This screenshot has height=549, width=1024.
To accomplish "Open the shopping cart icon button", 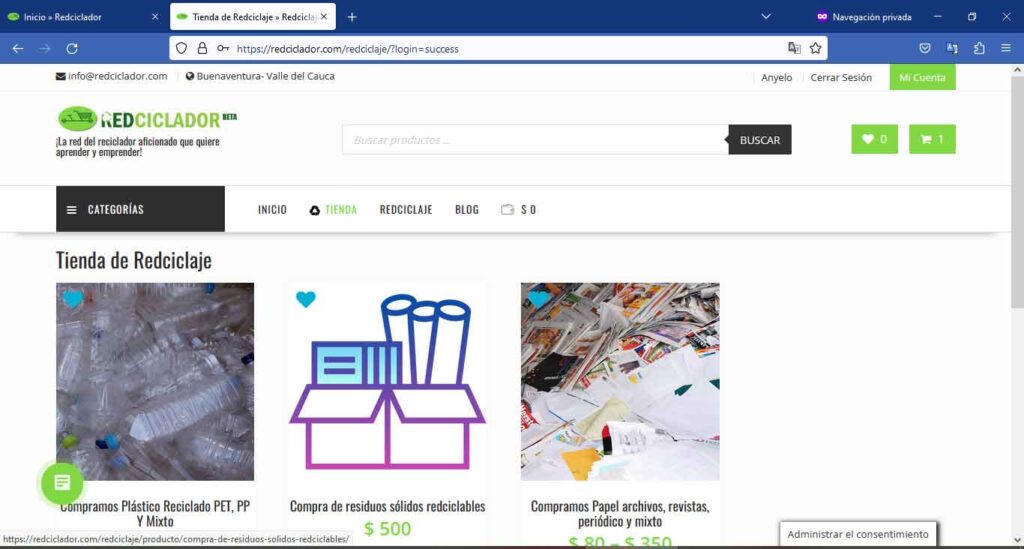I will click(932, 139).
